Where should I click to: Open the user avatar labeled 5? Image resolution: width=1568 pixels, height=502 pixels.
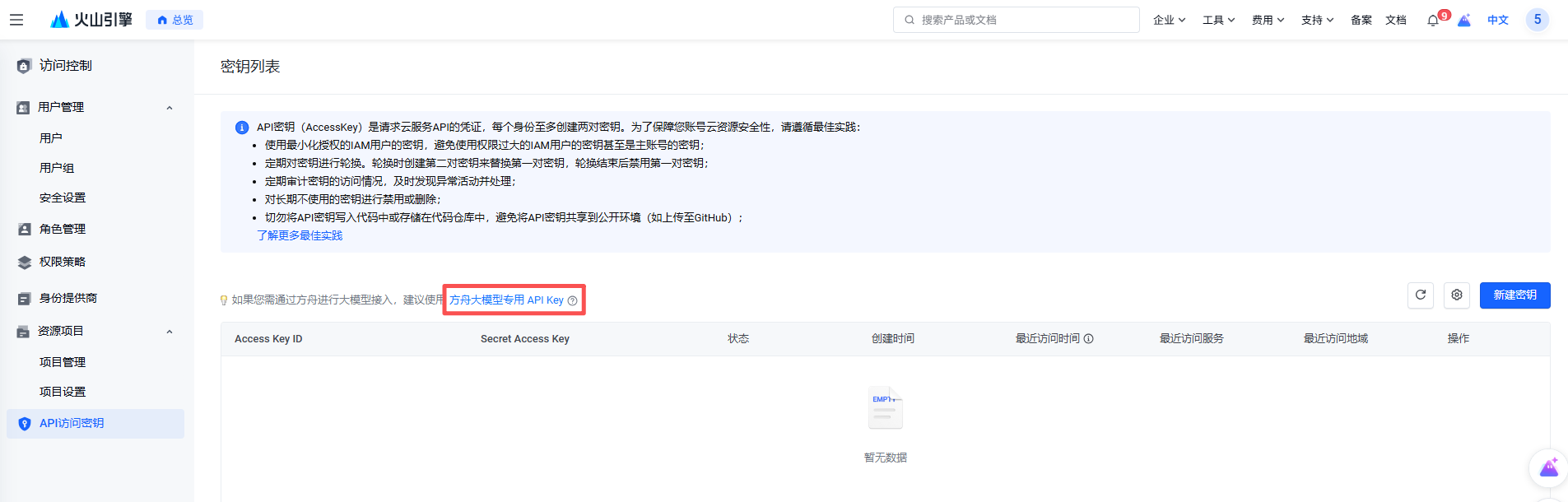click(x=1538, y=20)
